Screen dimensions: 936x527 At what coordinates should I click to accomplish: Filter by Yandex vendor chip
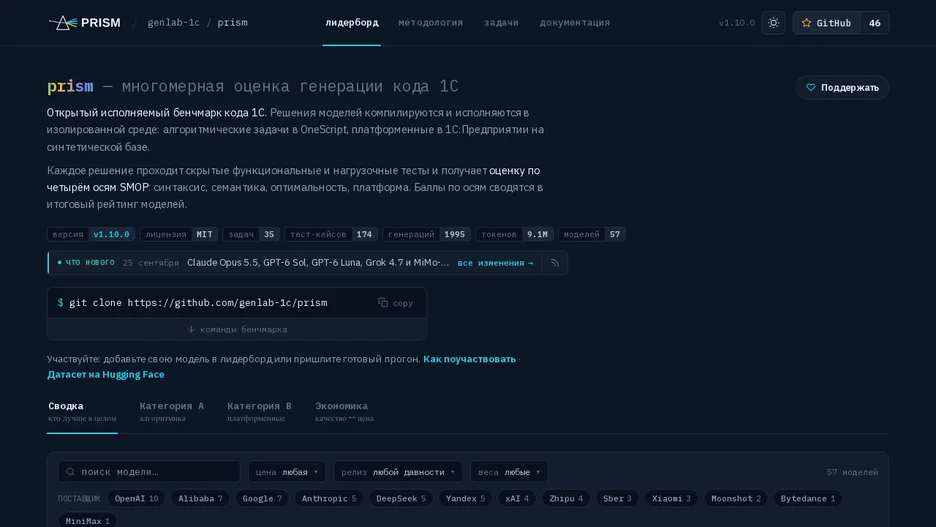pos(466,498)
